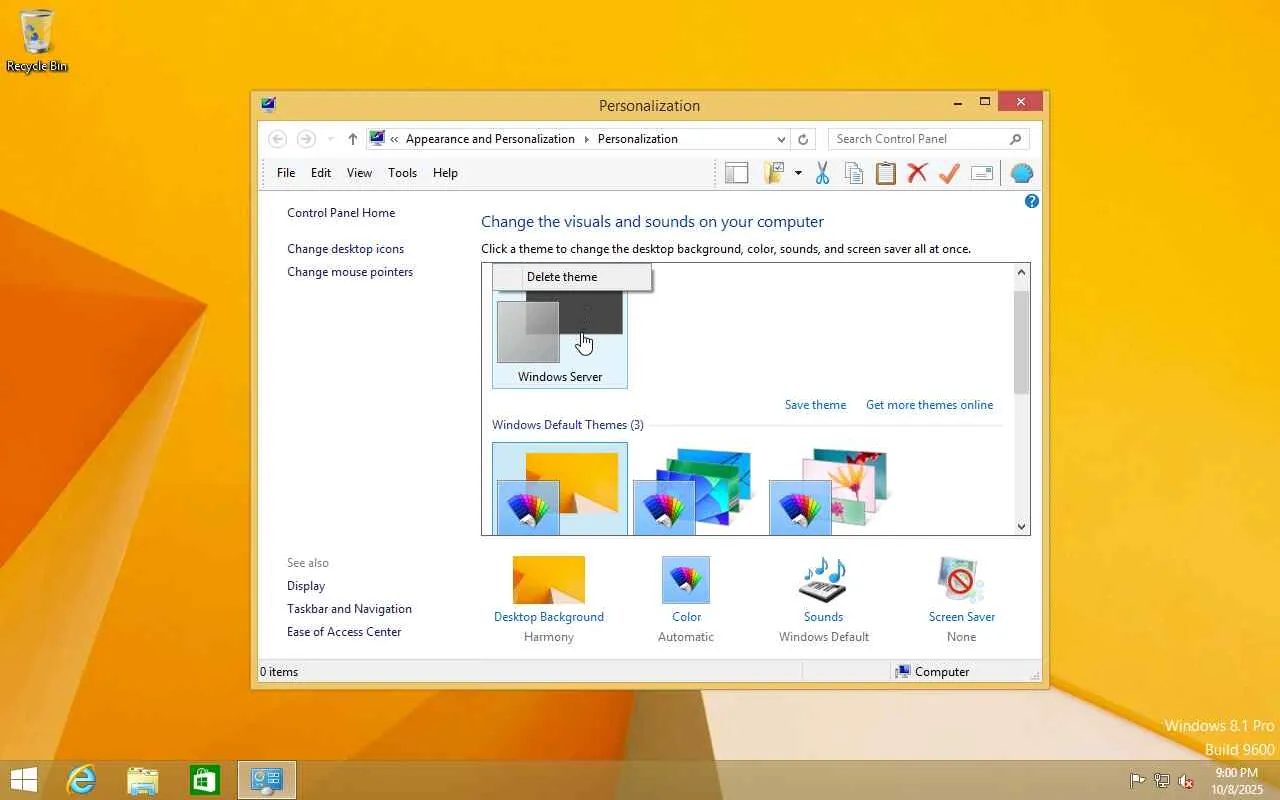
Task: Click the Search Control Panel field
Action: click(x=927, y=139)
